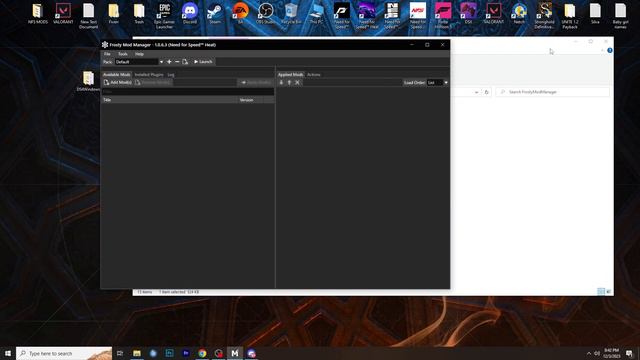This screenshot has width=640, height=360.
Task: Click the greyed Remove Mod(s) button
Action: click(x=153, y=82)
